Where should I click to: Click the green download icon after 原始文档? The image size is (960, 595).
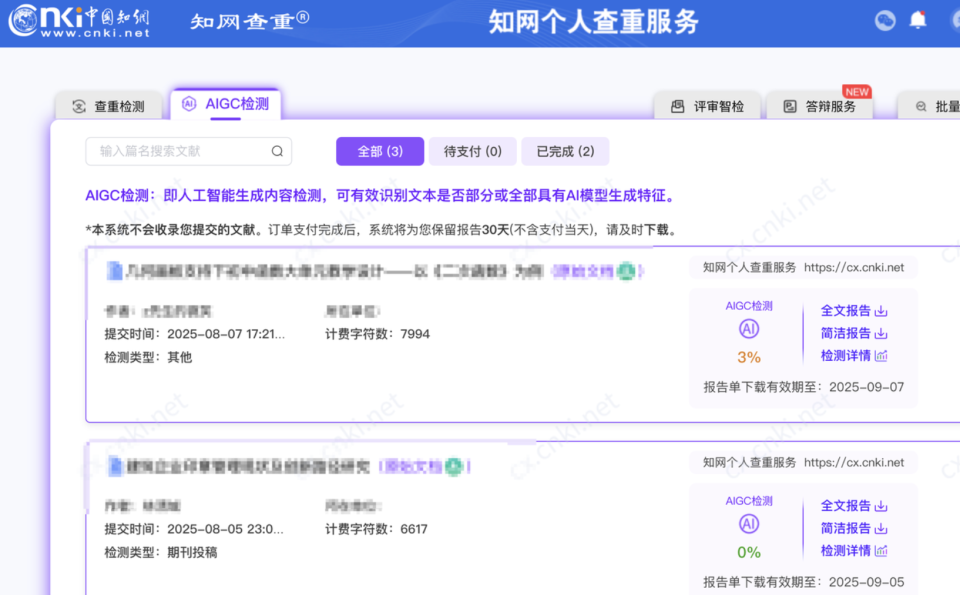pos(625,268)
